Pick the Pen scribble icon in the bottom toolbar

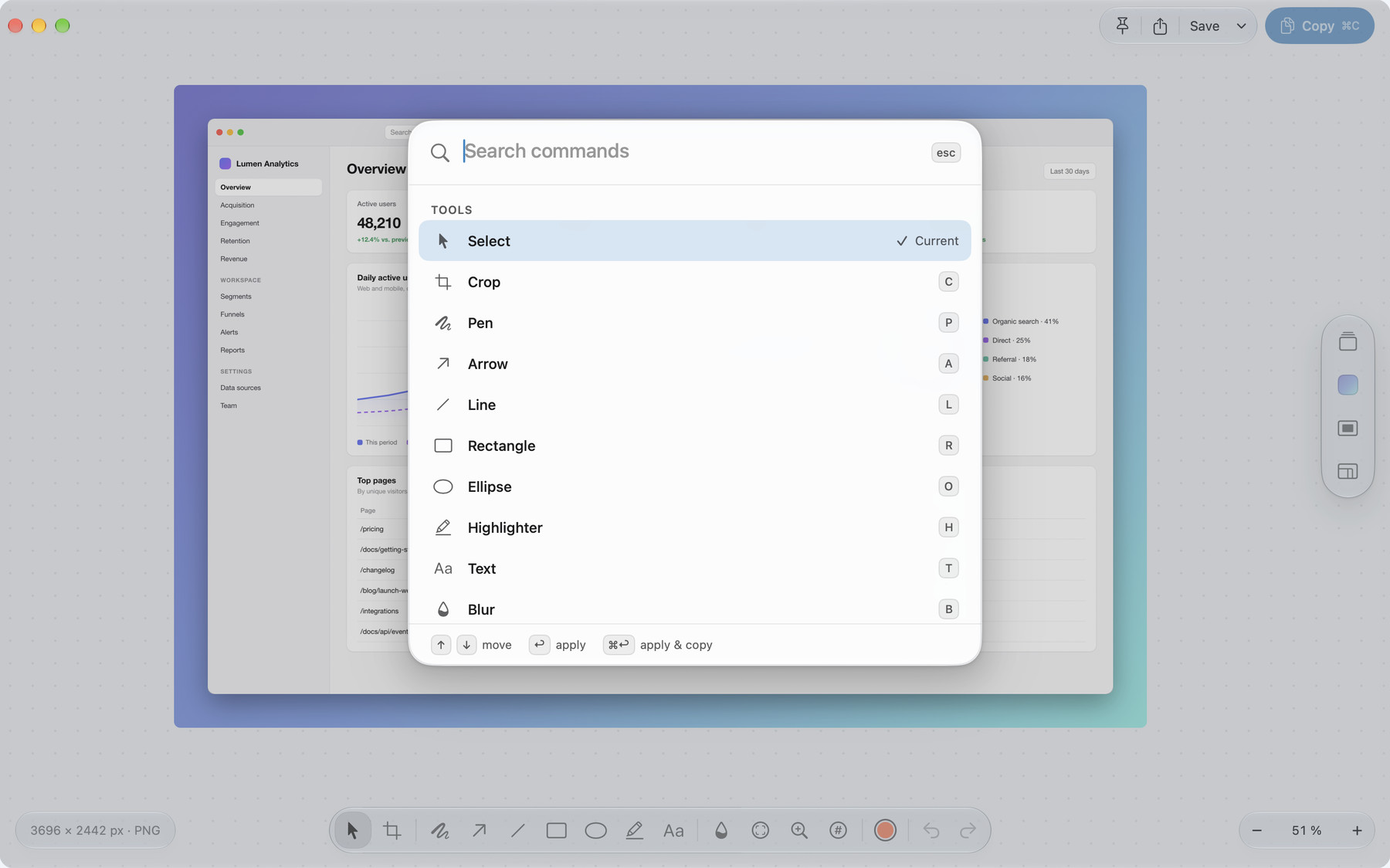pyautogui.click(x=440, y=830)
